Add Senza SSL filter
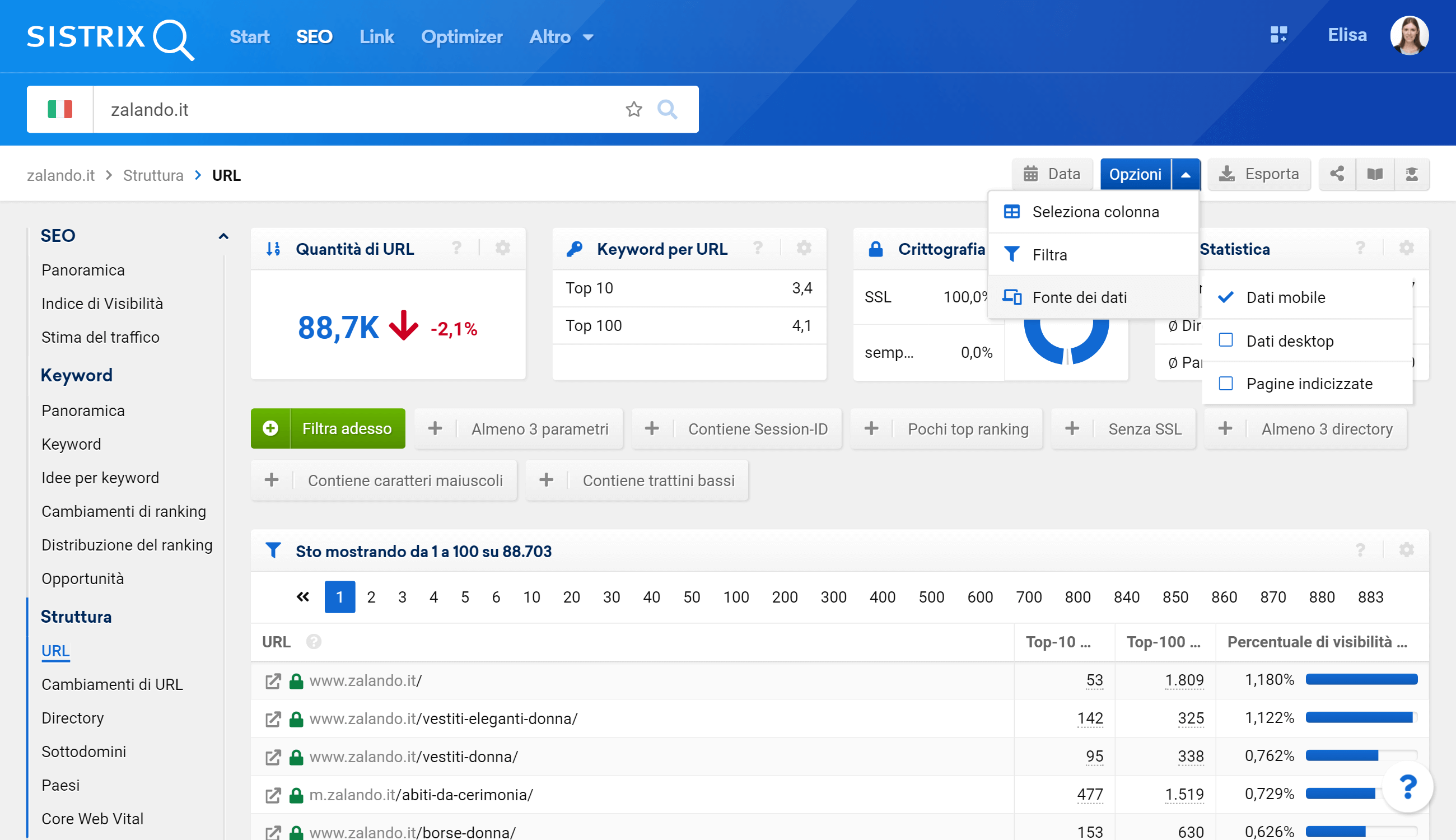 point(1123,428)
